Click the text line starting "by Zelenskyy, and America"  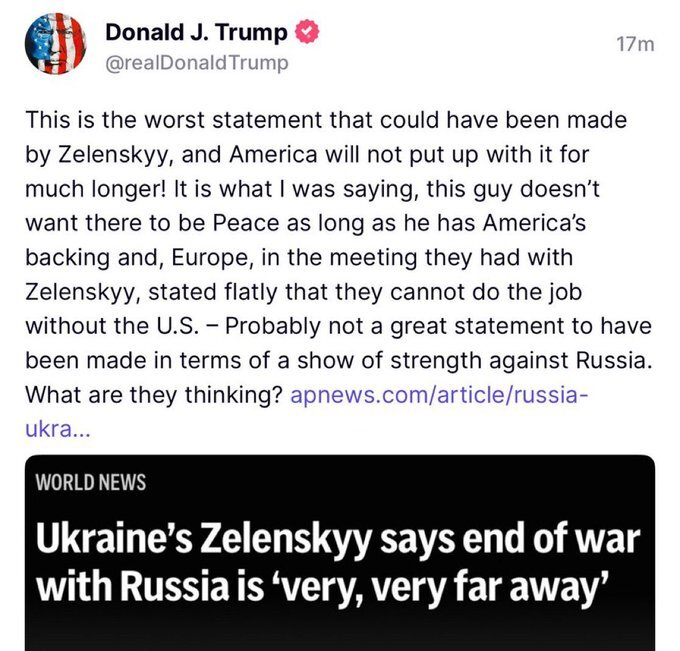click(307, 154)
